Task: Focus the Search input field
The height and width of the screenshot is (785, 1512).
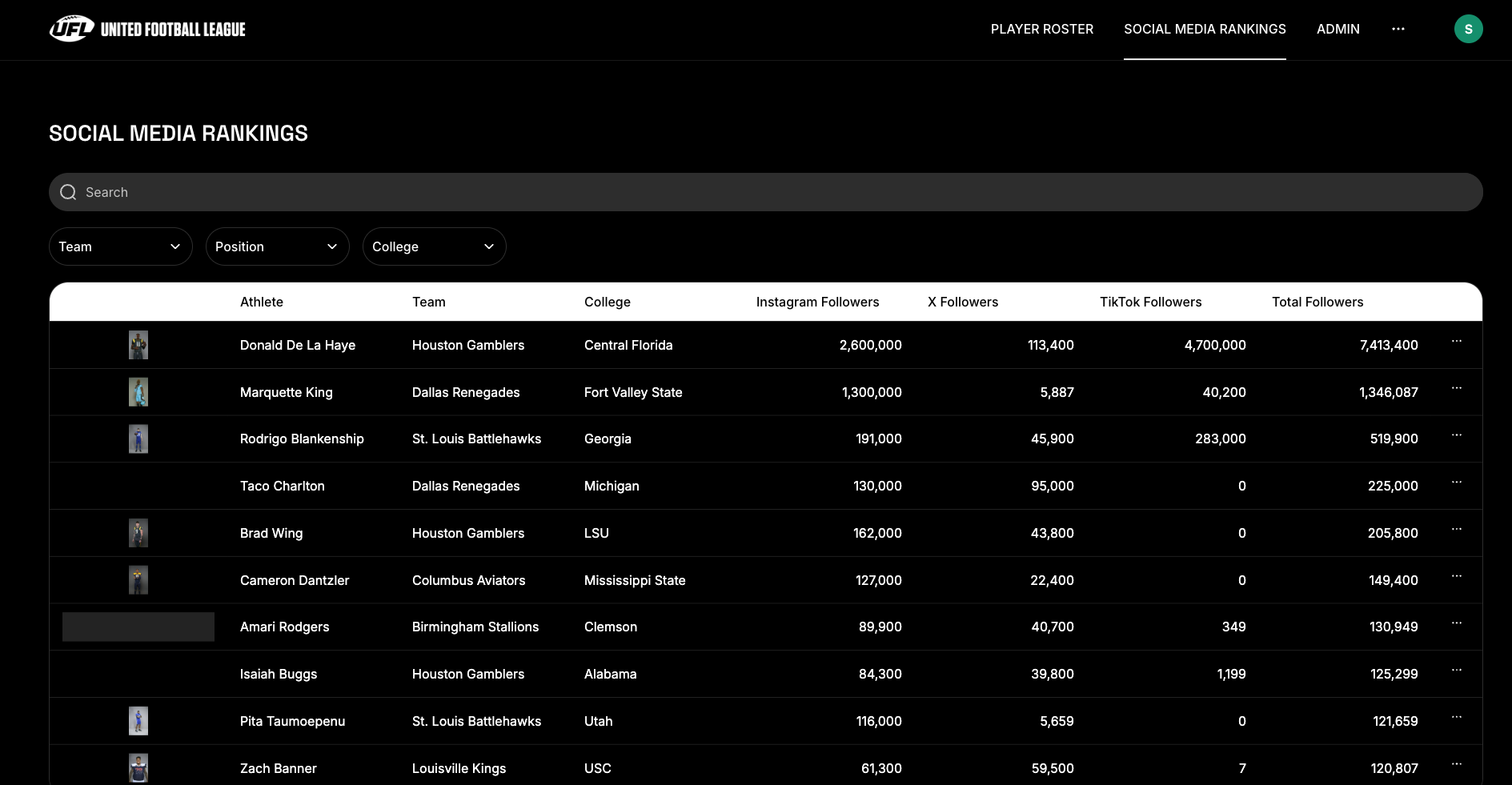Action: pyautogui.click(x=766, y=192)
